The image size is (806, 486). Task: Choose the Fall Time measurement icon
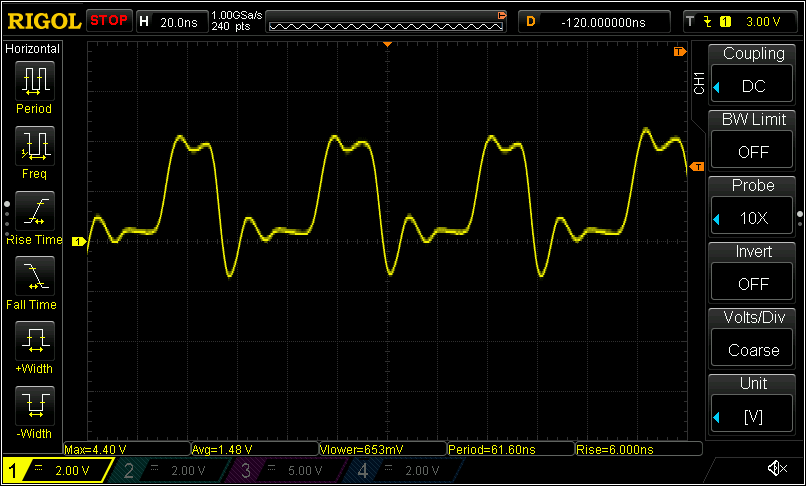[x=36, y=275]
